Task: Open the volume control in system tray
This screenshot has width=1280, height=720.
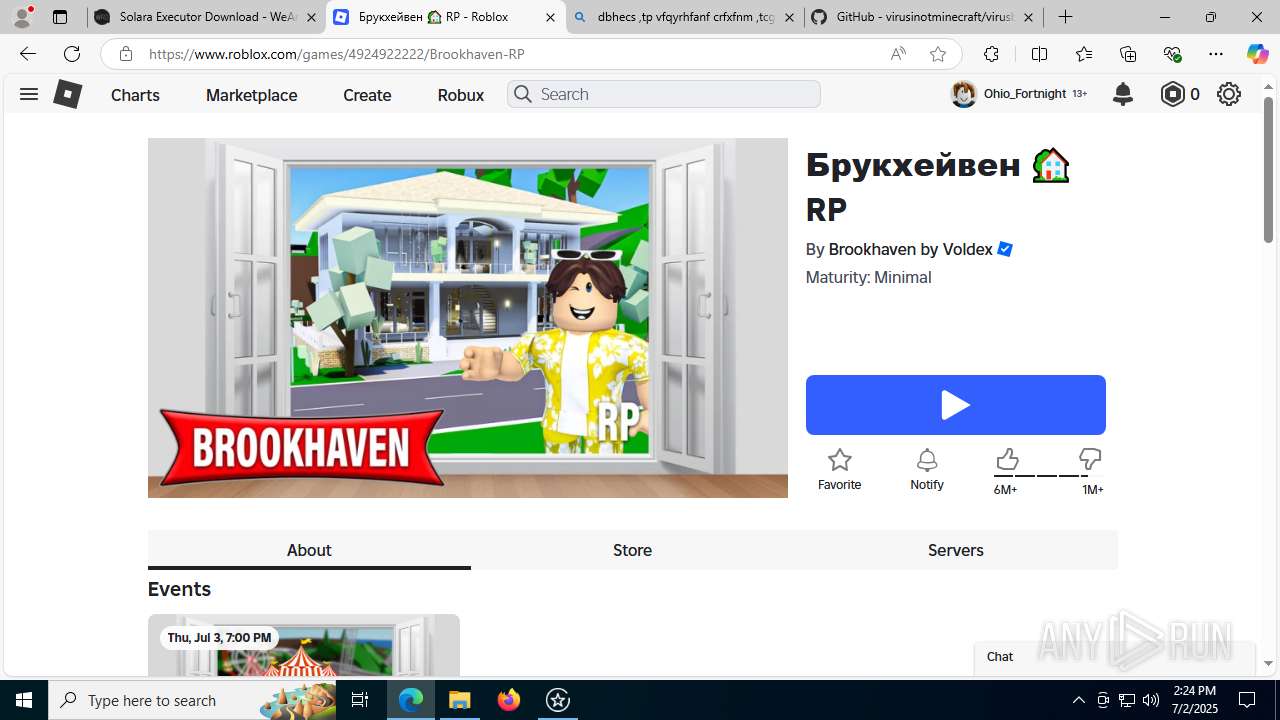Action: (x=1150, y=700)
